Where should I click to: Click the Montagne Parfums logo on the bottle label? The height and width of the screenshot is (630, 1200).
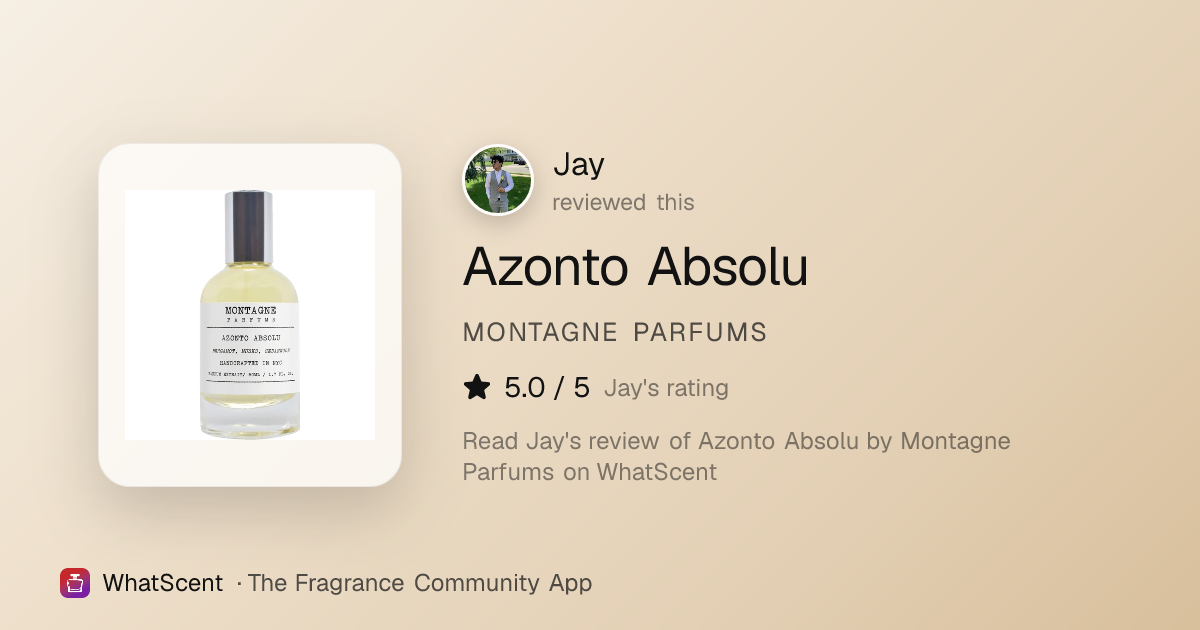pos(249,315)
